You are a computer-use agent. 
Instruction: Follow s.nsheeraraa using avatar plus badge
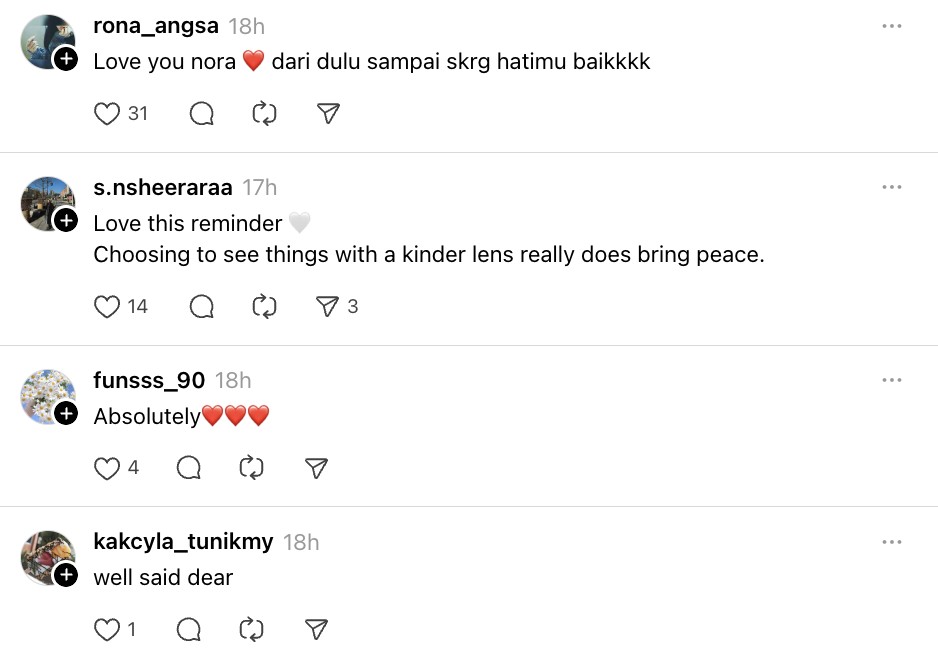point(66,221)
